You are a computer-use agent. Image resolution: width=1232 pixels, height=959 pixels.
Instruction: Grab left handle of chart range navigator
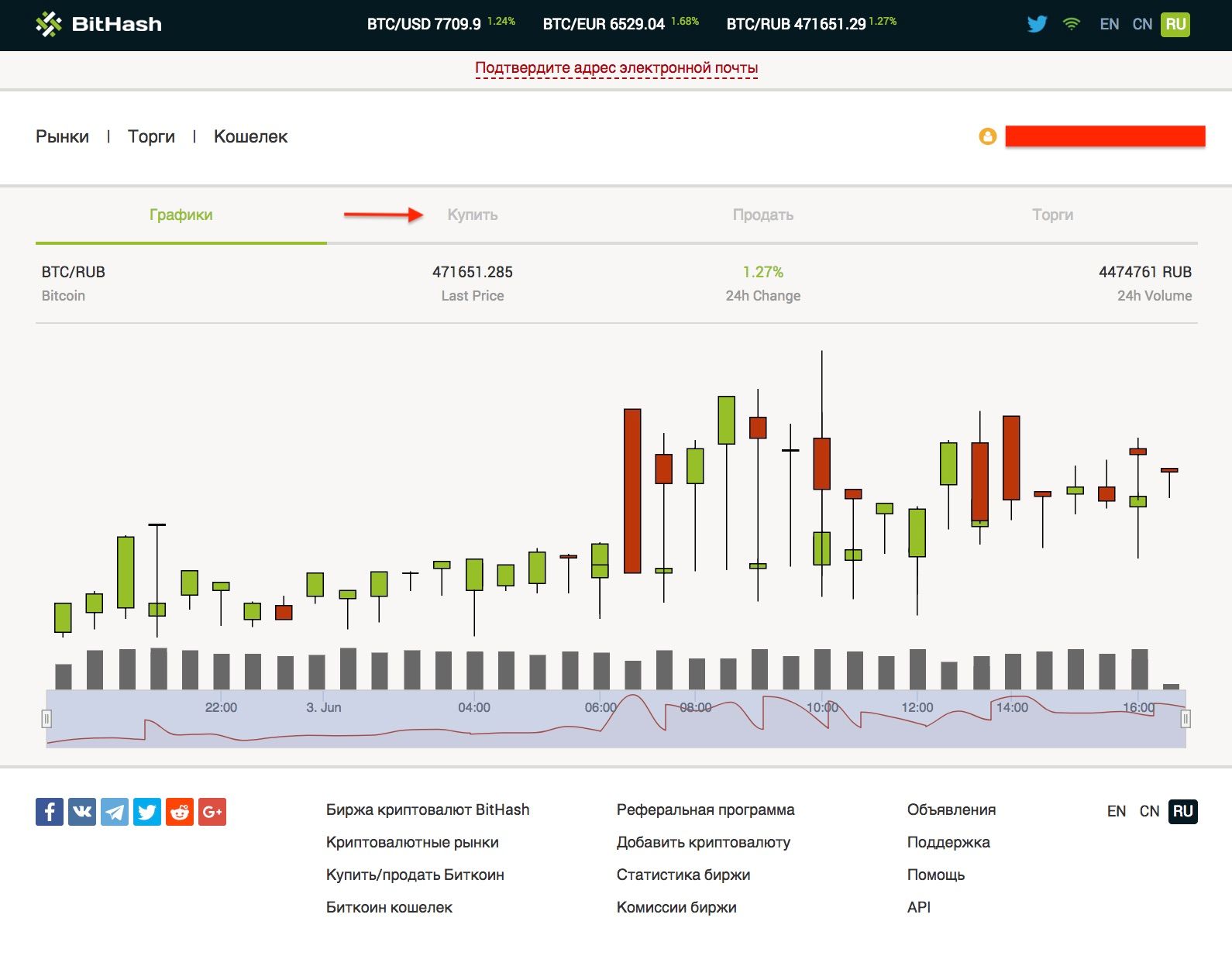click(x=46, y=719)
